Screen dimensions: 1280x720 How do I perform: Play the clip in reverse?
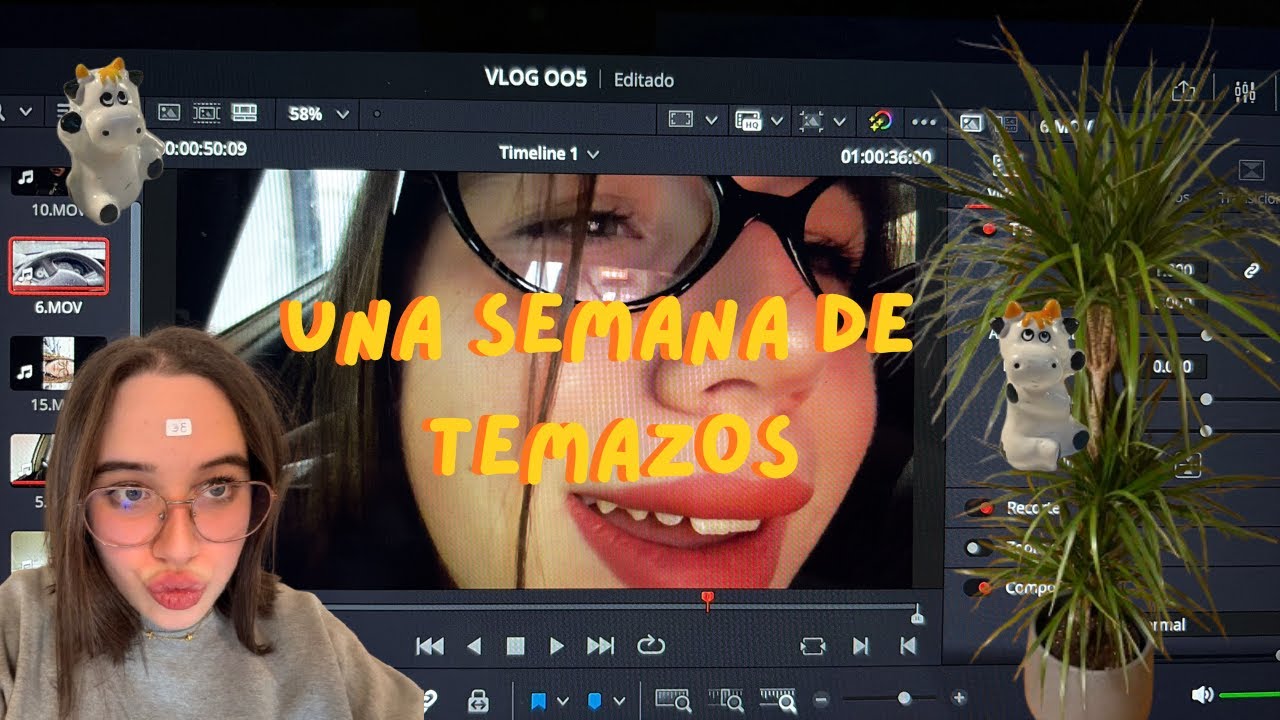click(x=474, y=646)
